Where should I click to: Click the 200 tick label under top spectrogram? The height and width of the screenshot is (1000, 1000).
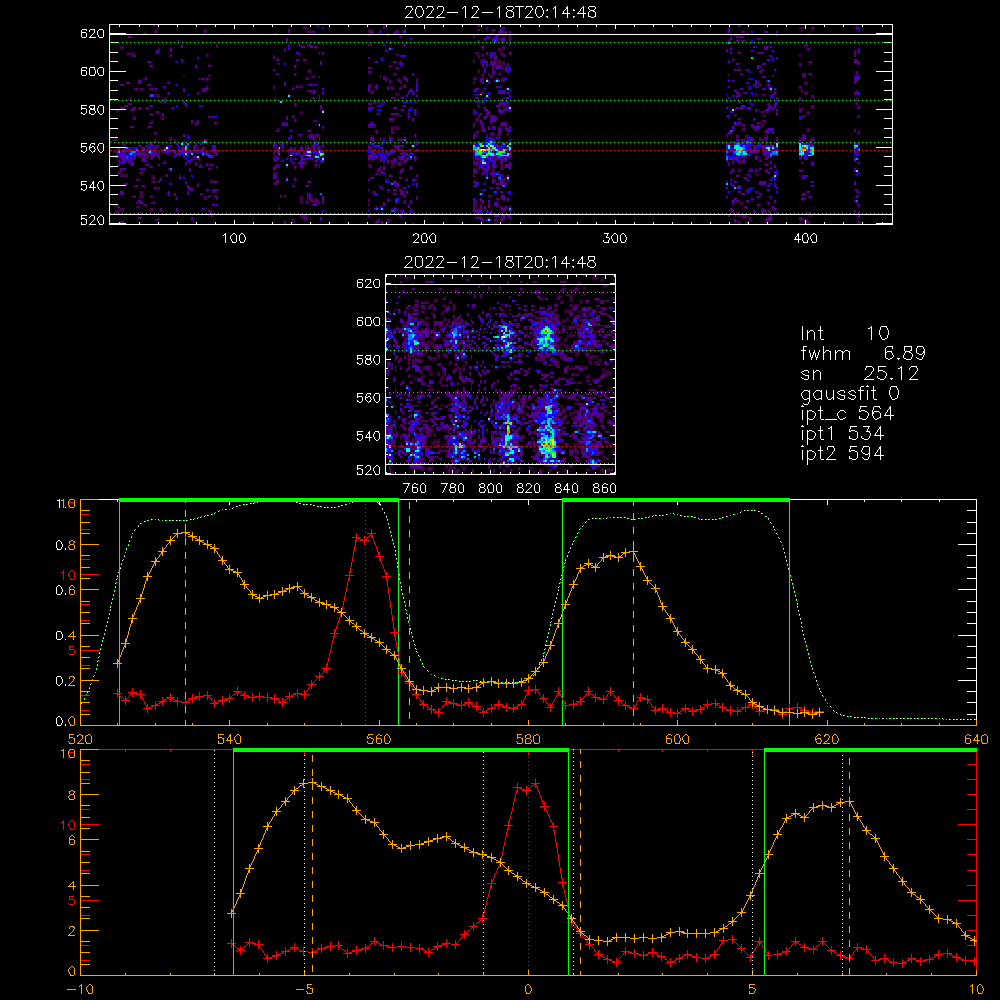tap(424, 239)
